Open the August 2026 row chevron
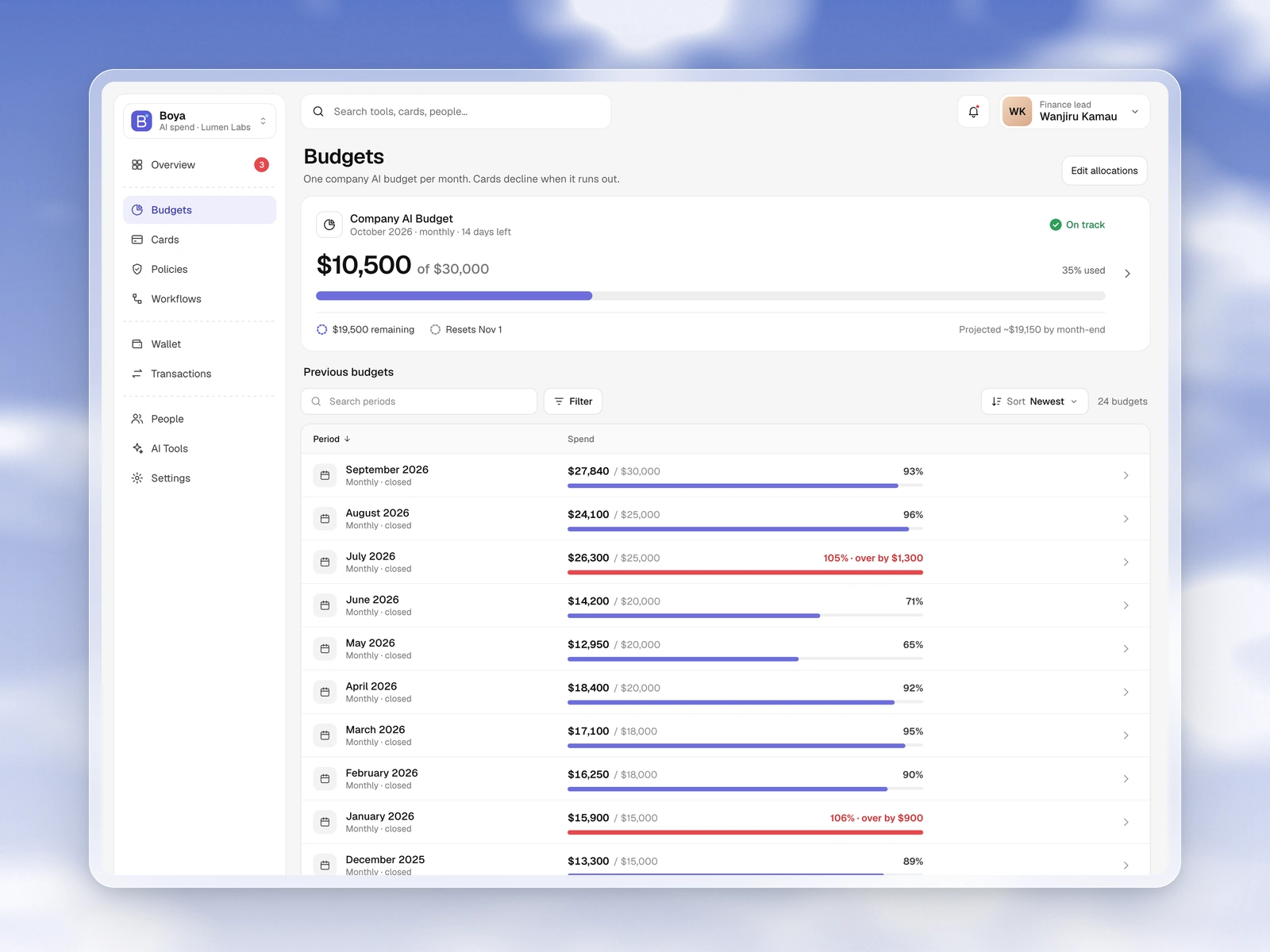 pos(1126,519)
